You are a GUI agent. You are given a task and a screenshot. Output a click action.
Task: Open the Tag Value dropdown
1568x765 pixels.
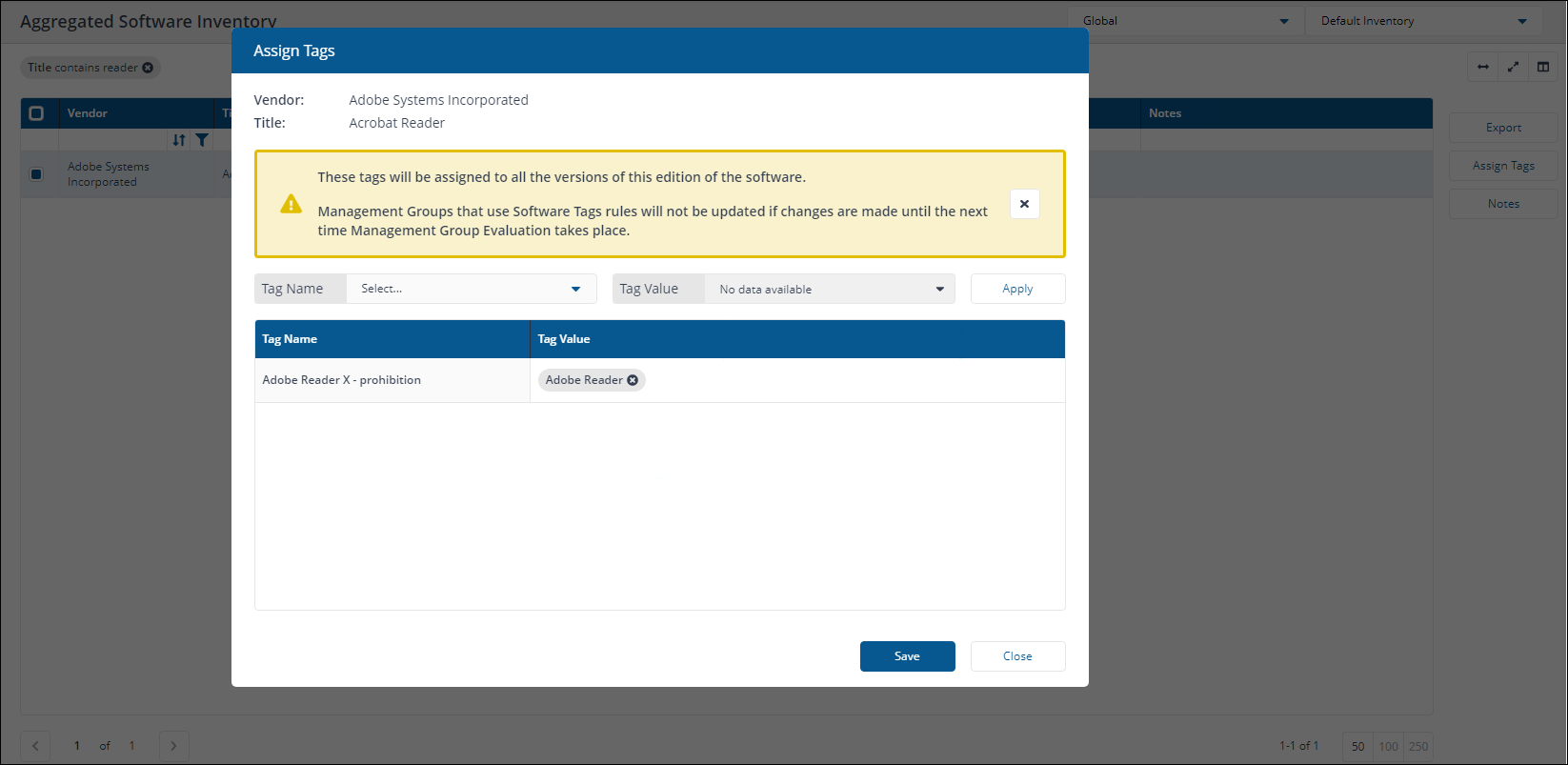830,289
